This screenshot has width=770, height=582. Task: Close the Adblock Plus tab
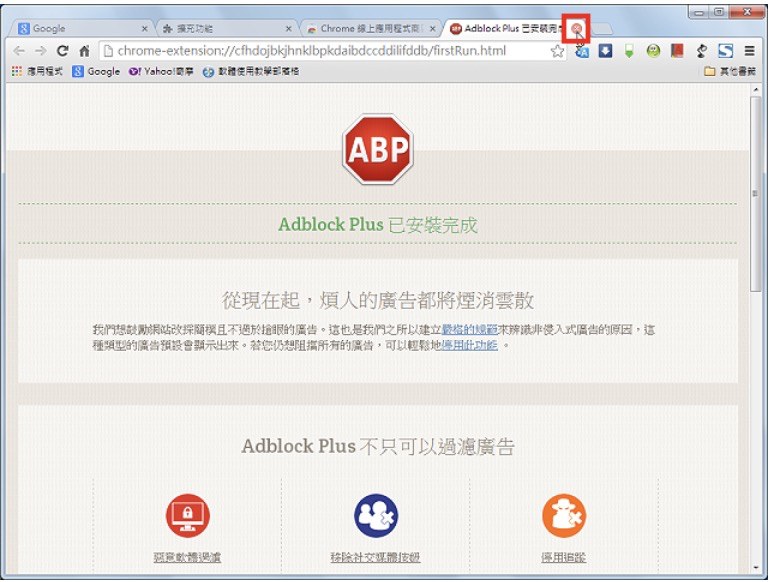coord(578,29)
